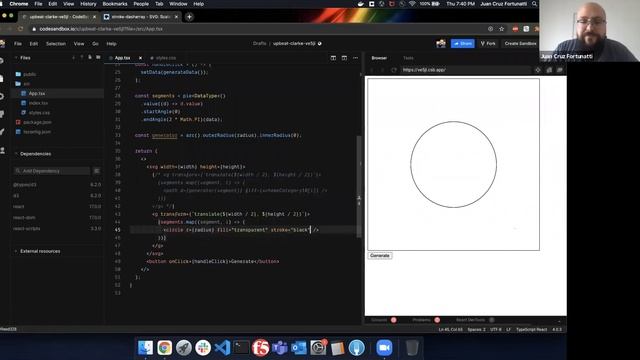Open the Edit menu in CodeSandbox

[x=33, y=44]
